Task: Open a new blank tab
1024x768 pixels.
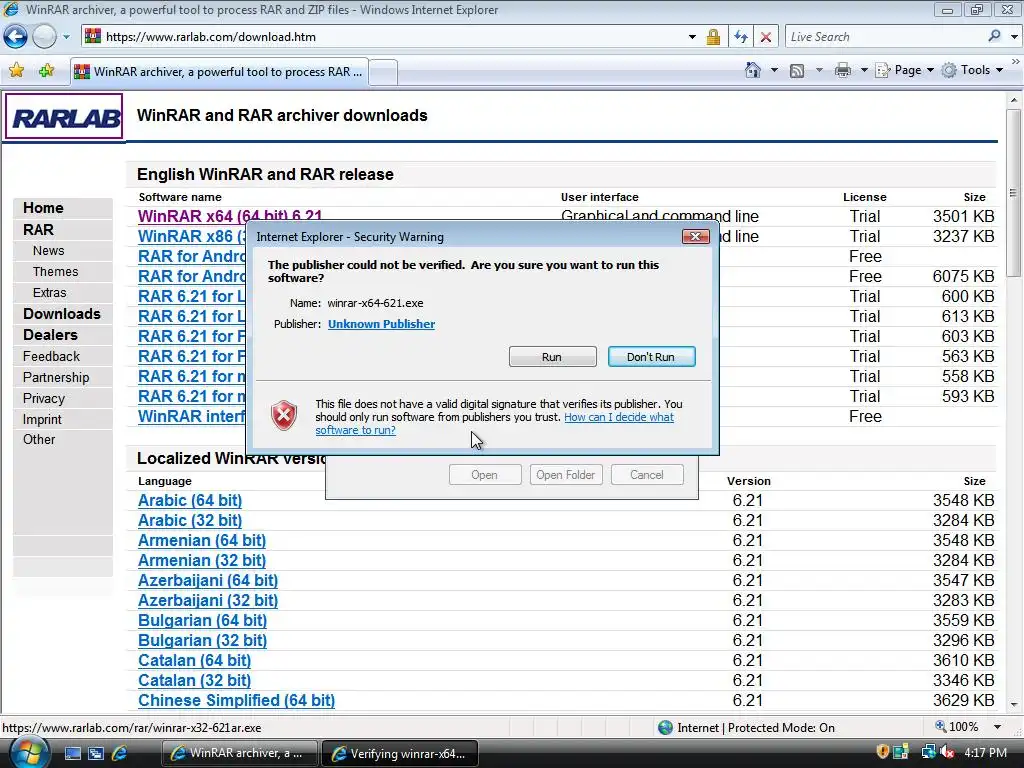Action: tap(384, 72)
